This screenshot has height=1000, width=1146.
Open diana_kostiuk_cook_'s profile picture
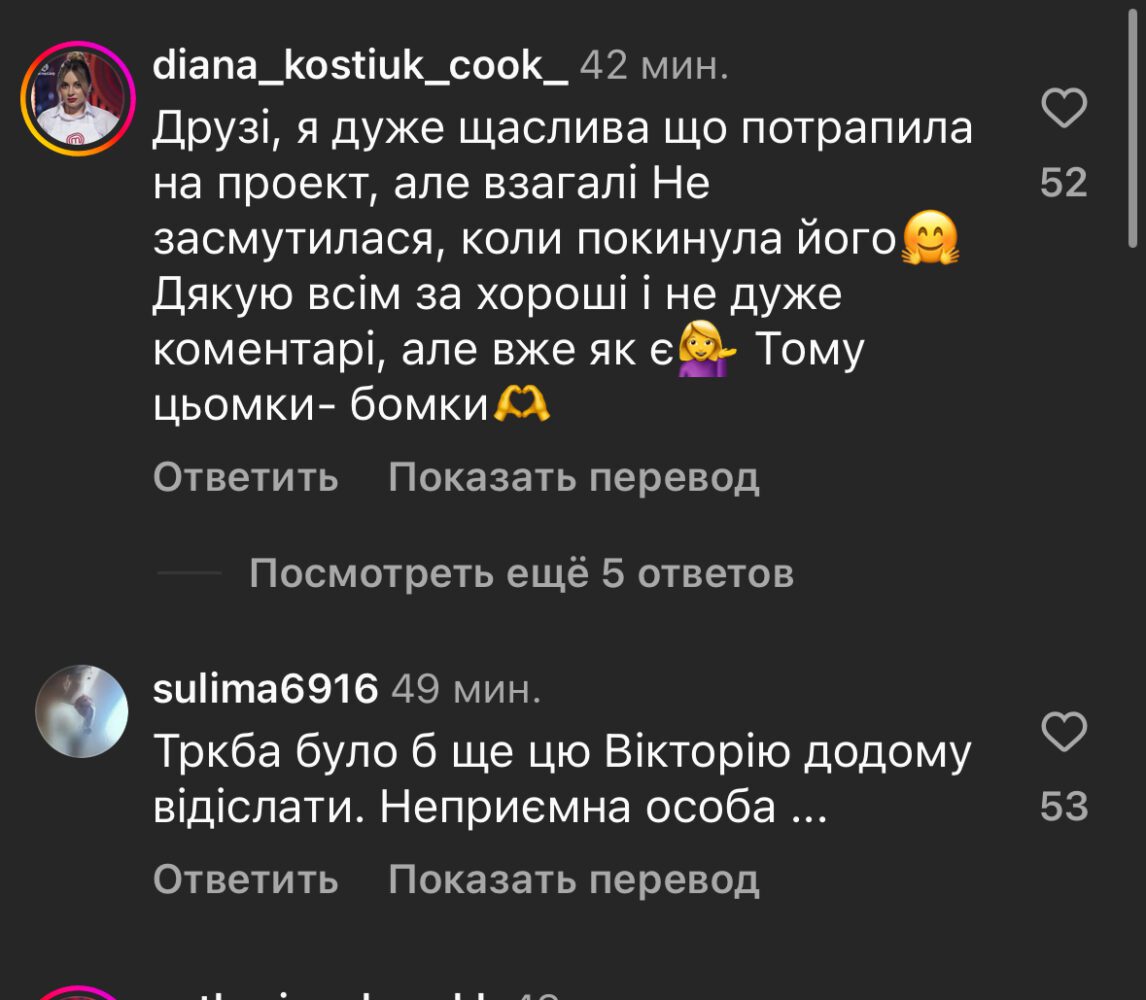pyautogui.click(x=78, y=99)
